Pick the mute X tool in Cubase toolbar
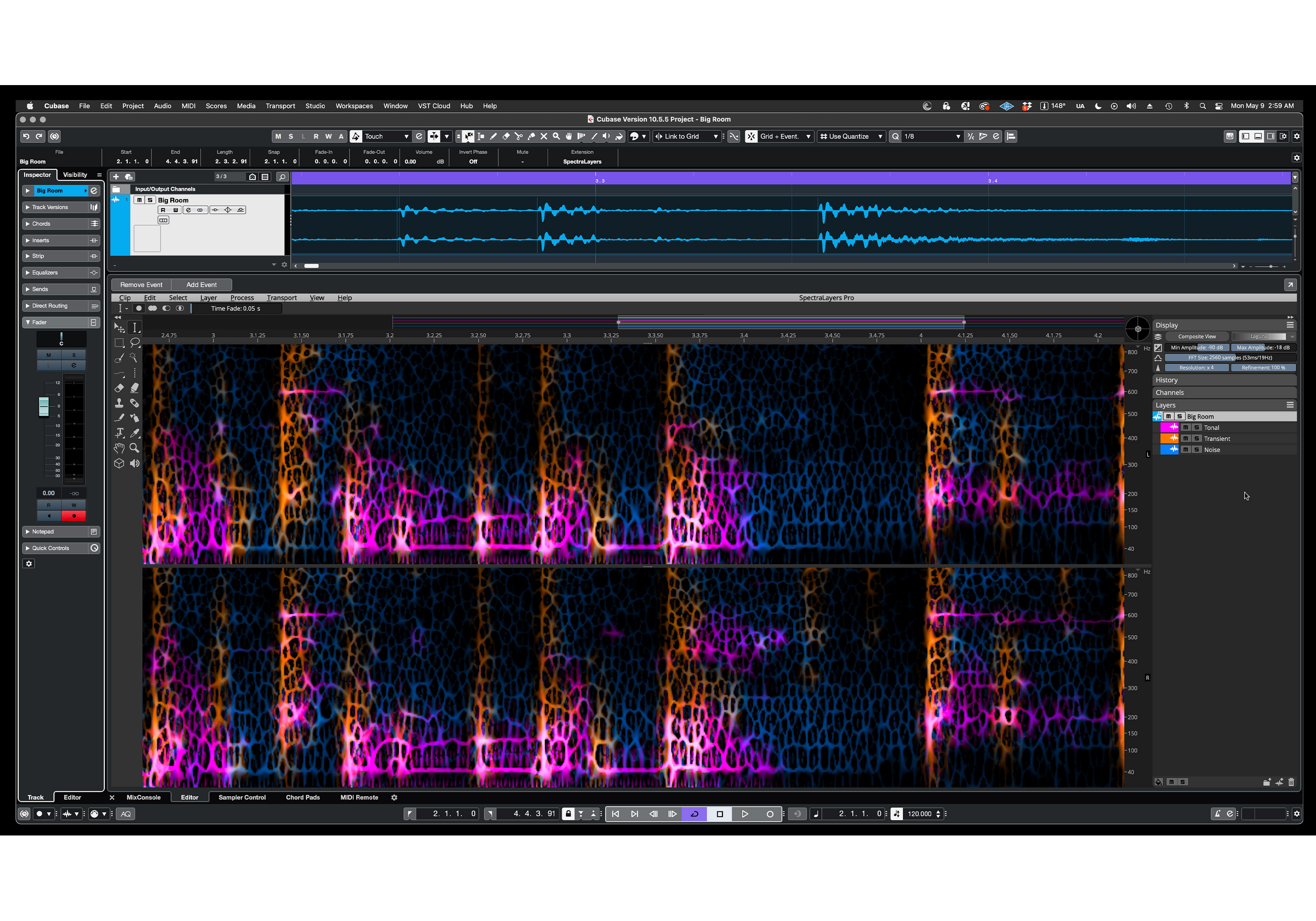 (x=544, y=136)
